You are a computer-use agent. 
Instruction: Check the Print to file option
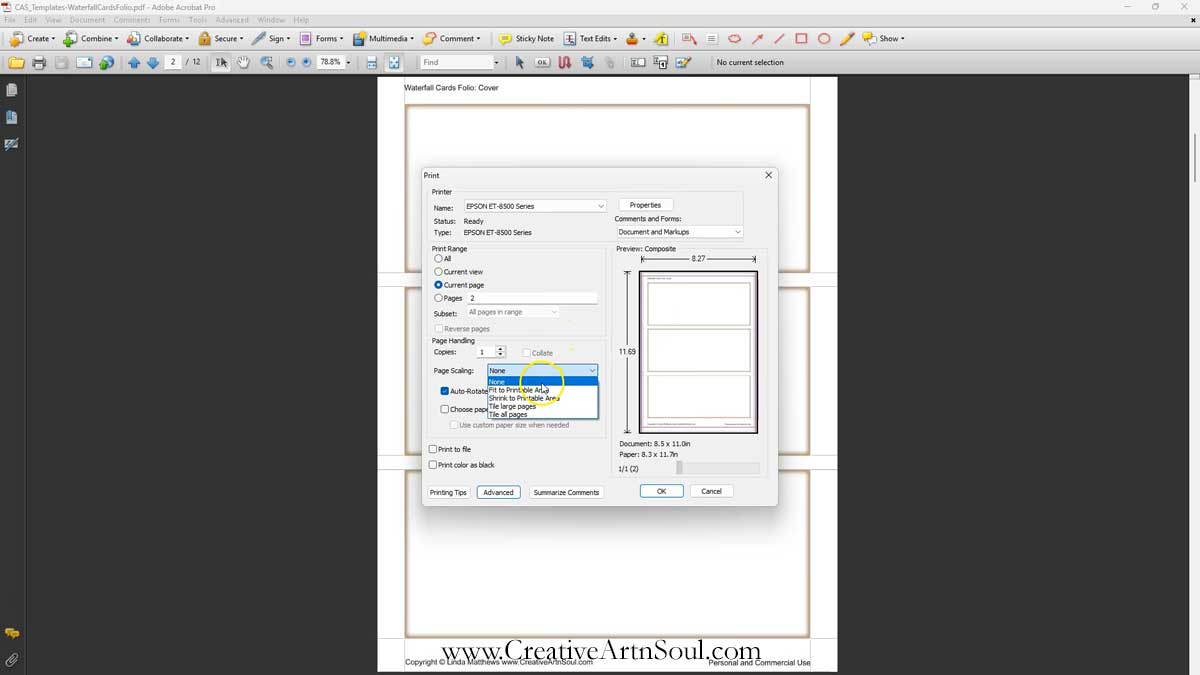tap(433, 449)
